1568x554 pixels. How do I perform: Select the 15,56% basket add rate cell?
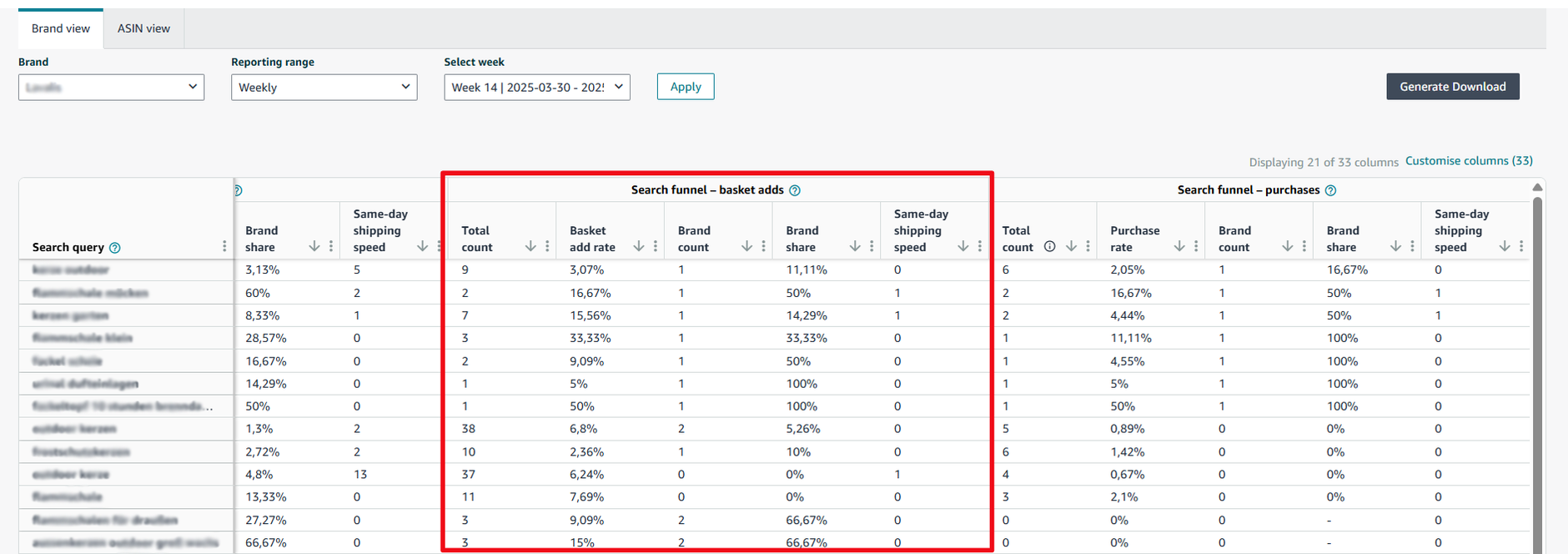click(591, 315)
